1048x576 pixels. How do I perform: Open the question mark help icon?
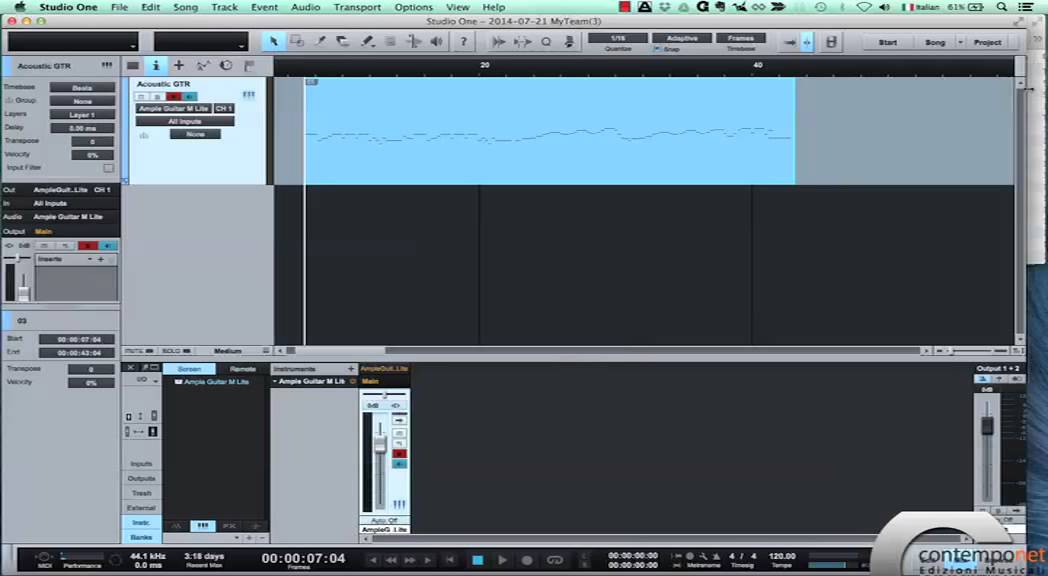[463, 41]
